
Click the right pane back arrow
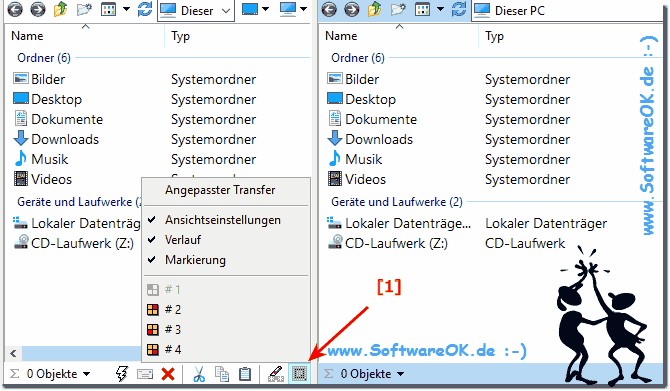tap(329, 9)
